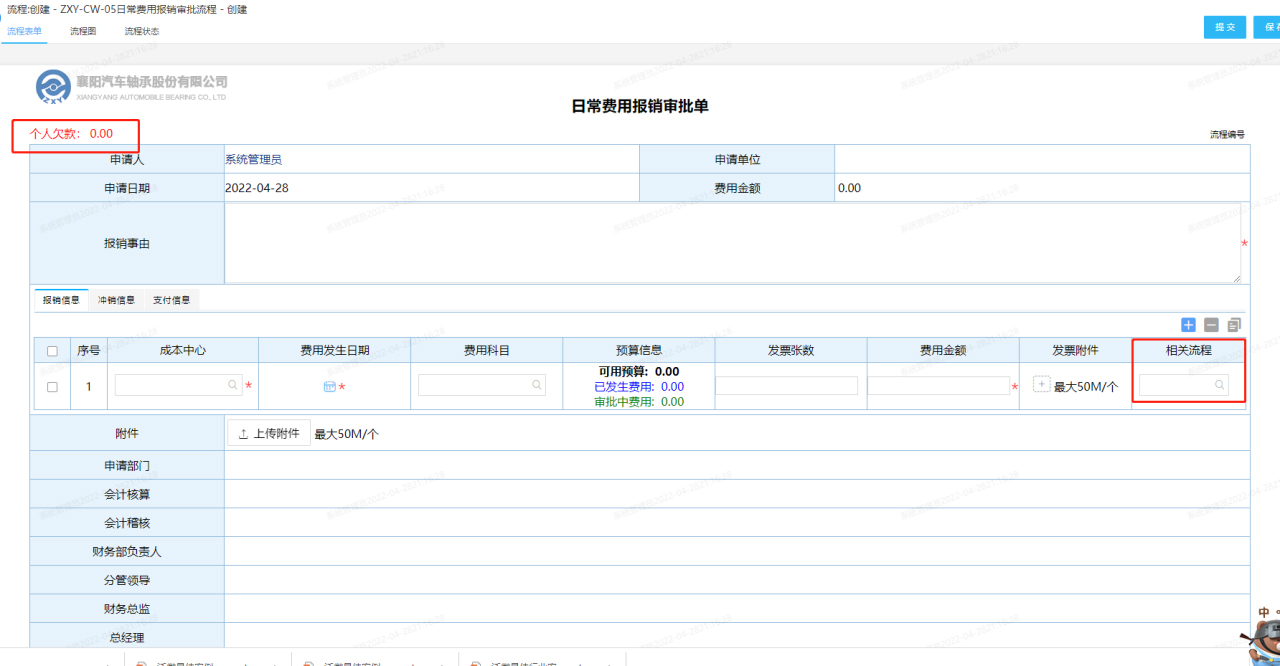Viewport: 1280px width, 666px height.
Task: Click the 已发生费用 budget line
Action: click(639, 387)
